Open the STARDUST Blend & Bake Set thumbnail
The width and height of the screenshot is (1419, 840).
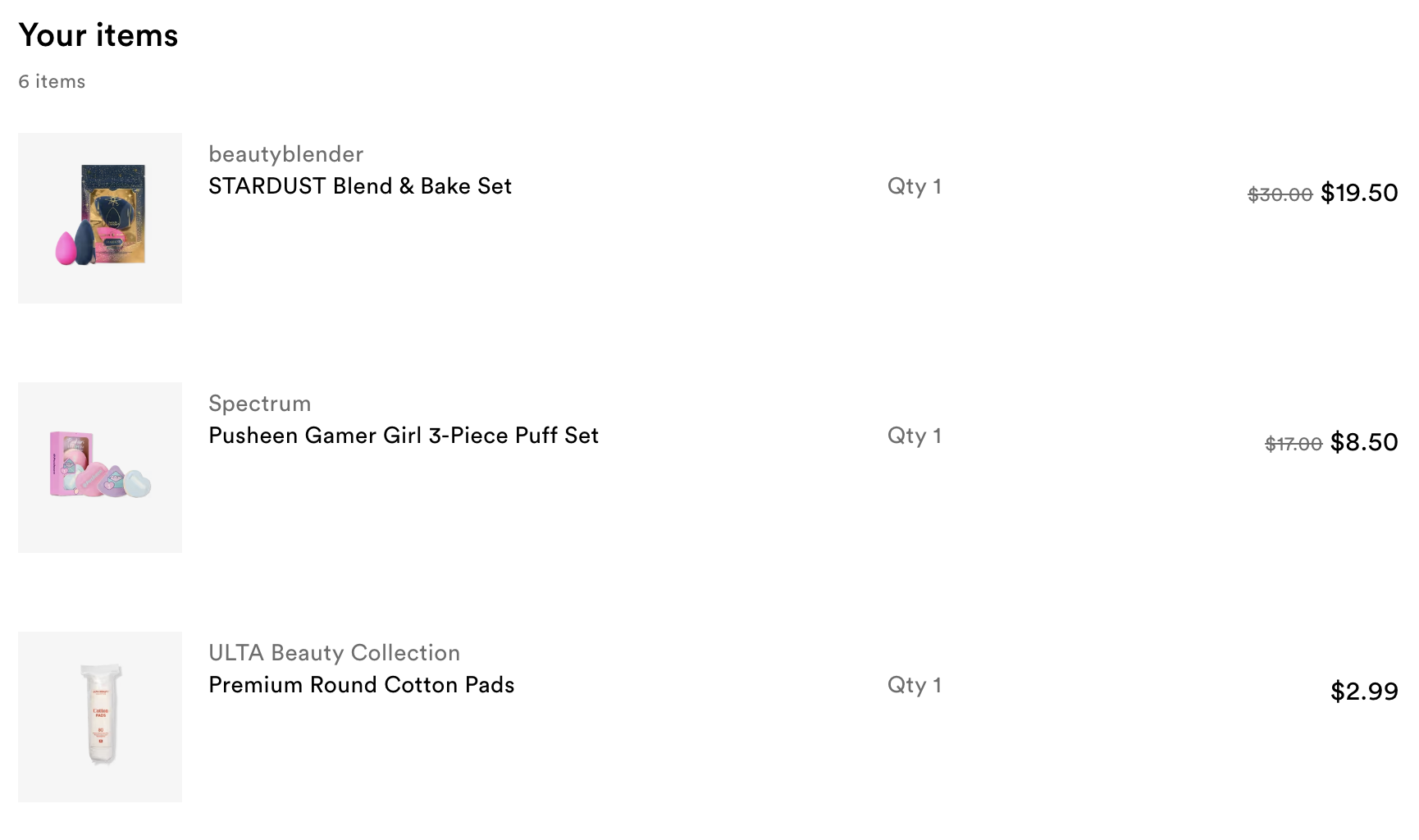tap(100, 218)
